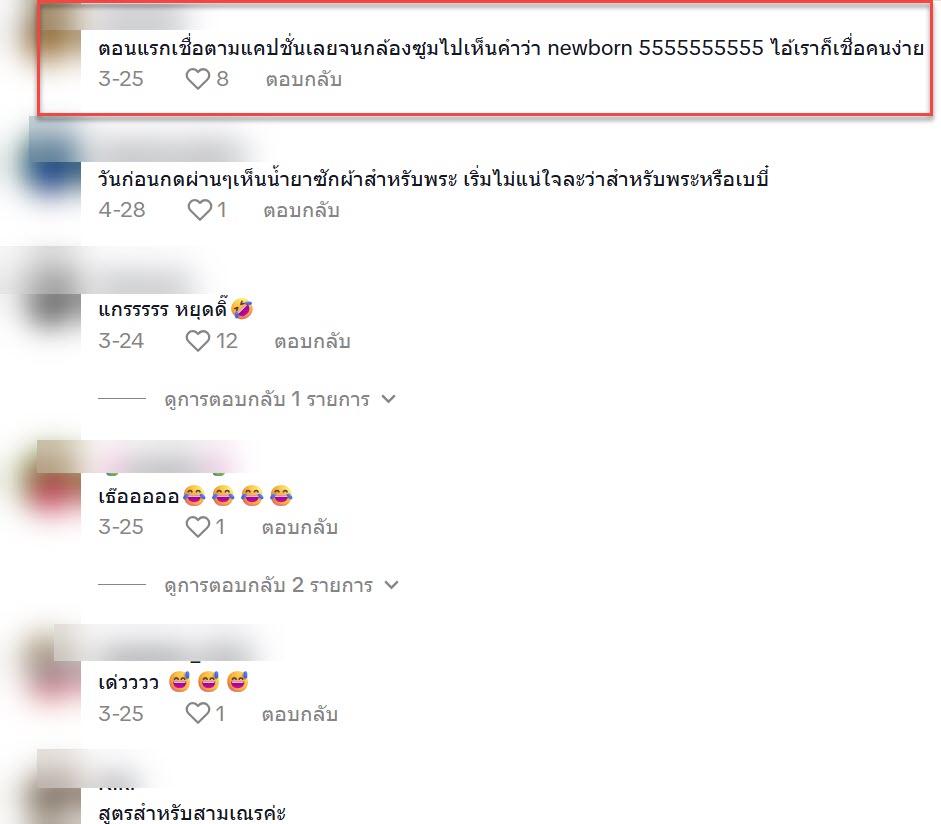941x824 pixels.
Task: Tap heart on comment with 12 likes
Action: (x=197, y=341)
